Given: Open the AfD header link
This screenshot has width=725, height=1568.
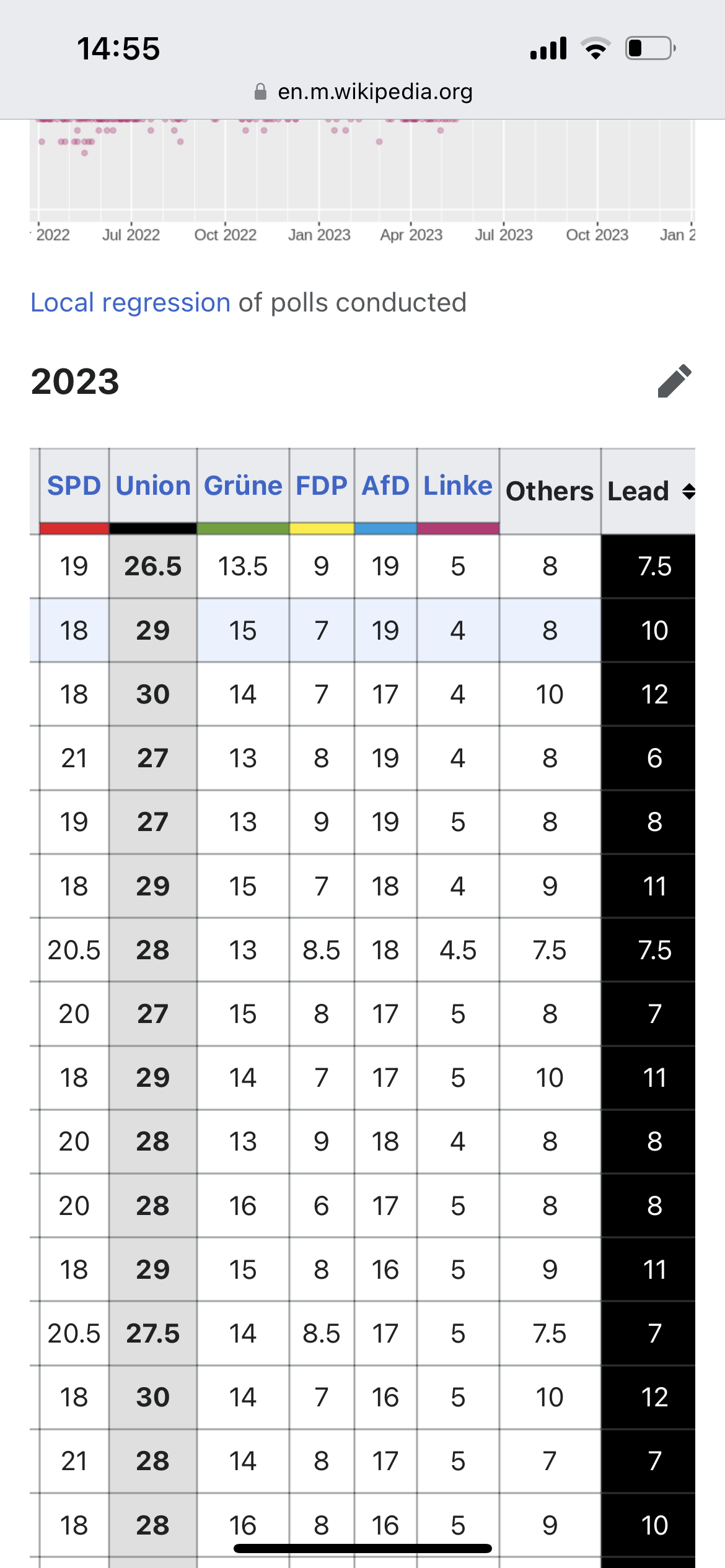Looking at the screenshot, I should [385, 486].
